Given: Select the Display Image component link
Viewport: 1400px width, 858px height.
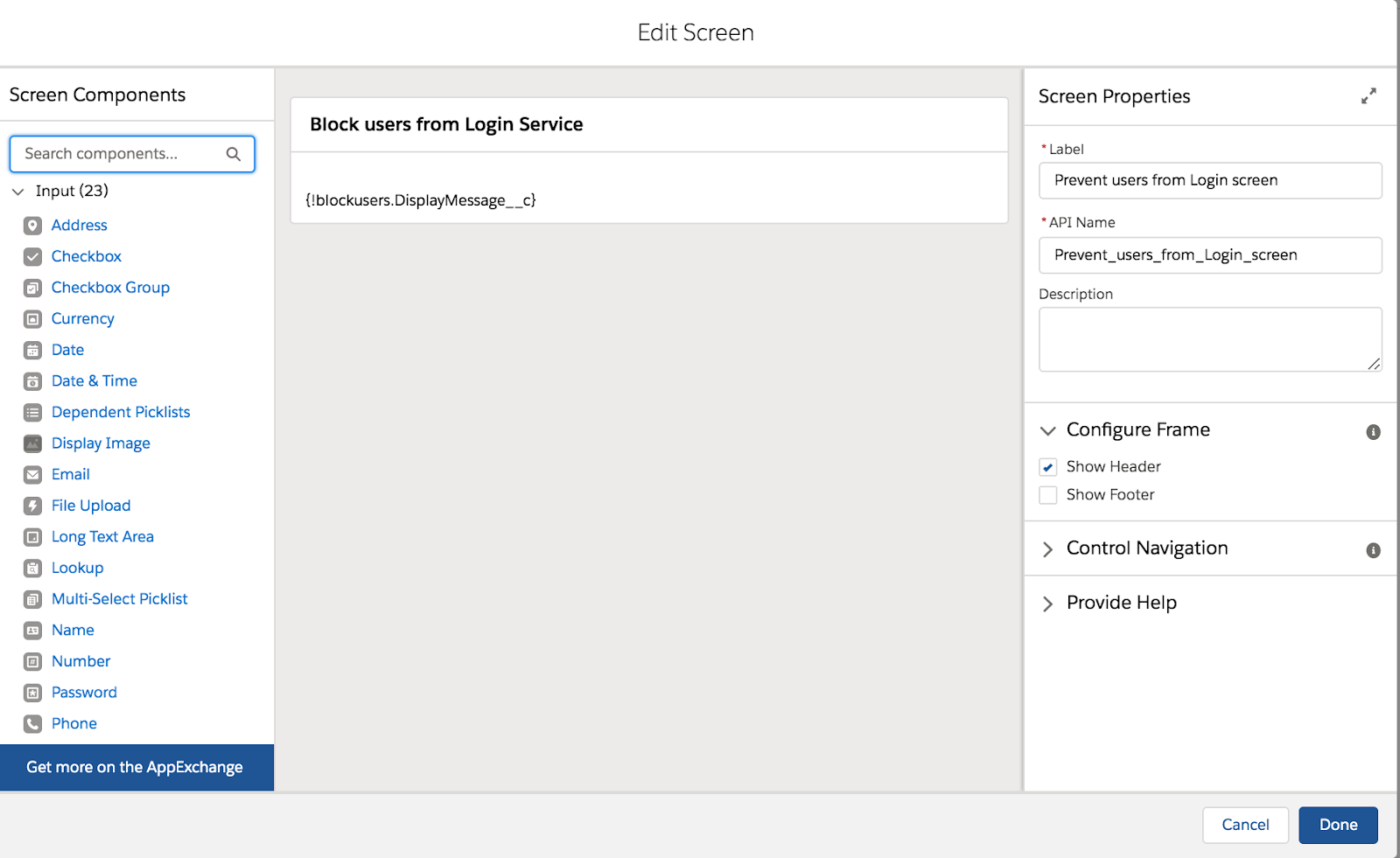Looking at the screenshot, I should 101,443.
